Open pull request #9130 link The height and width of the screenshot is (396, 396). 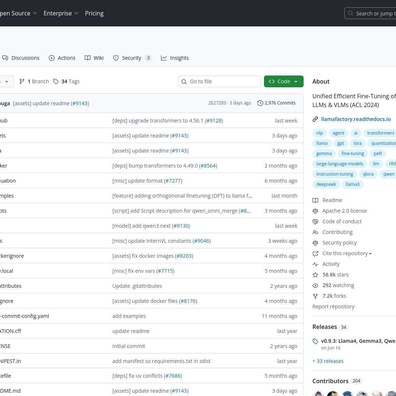181,226
